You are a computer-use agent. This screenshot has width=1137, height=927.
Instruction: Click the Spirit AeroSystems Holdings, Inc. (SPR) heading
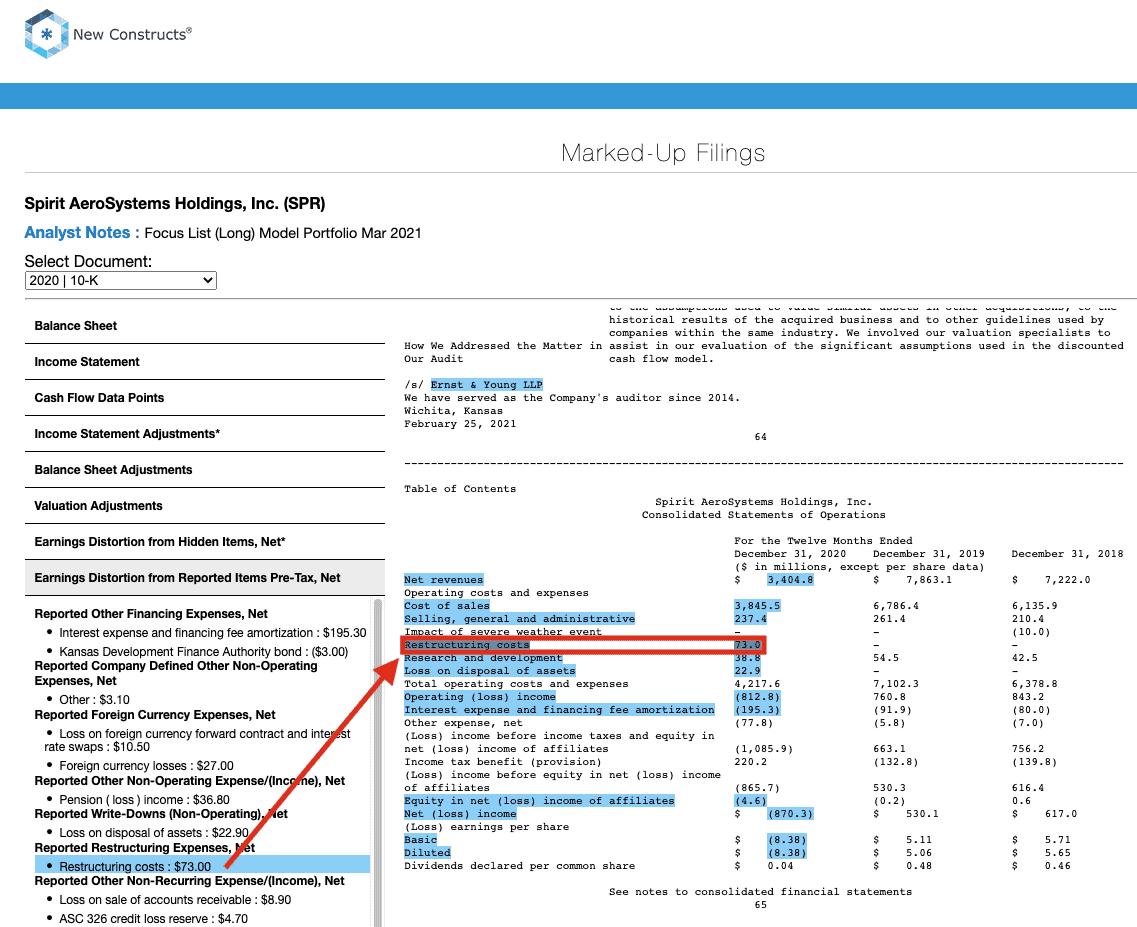[175, 204]
